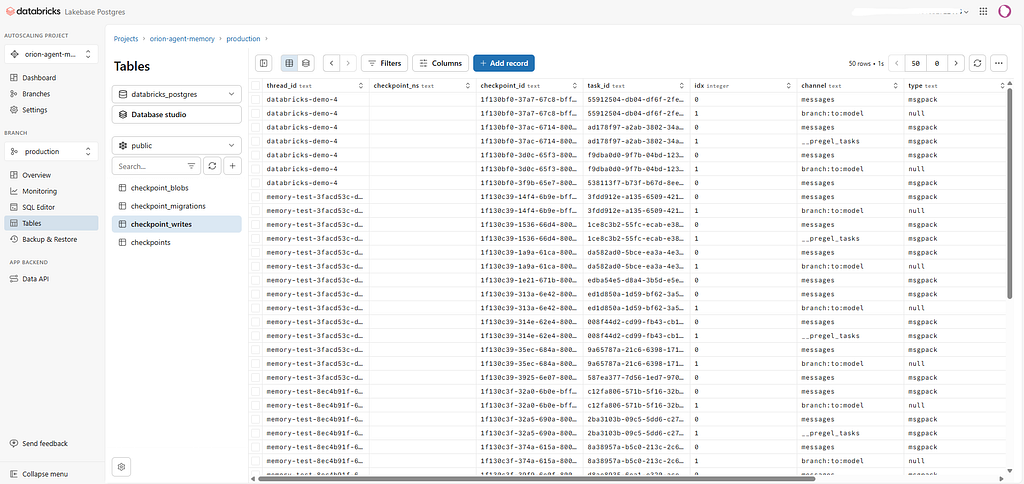Viewport: 1024px width, 484px height.
Task: Open the user profile avatar
Action: point(1004,11)
